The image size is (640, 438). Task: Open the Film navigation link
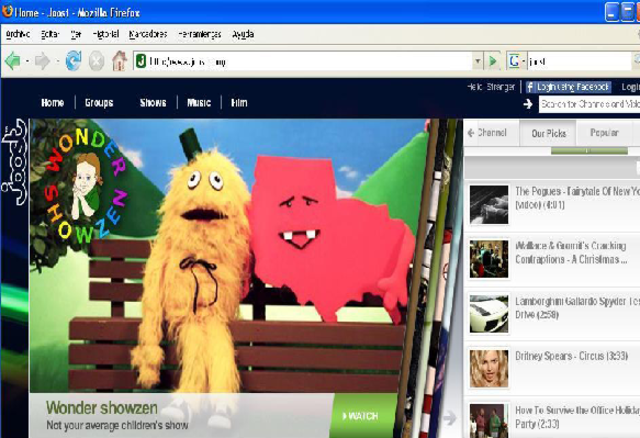tap(239, 103)
